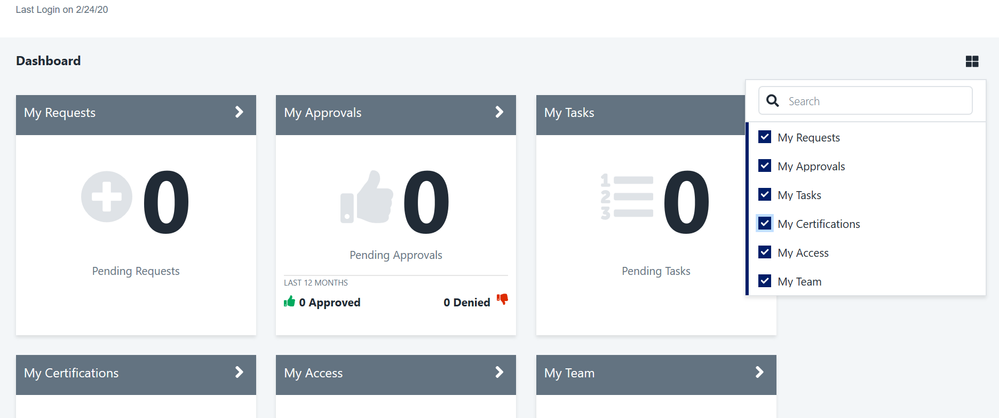Click the large thumbs-up Pending Approvals icon
The width and height of the screenshot is (999, 418).
point(365,198)
